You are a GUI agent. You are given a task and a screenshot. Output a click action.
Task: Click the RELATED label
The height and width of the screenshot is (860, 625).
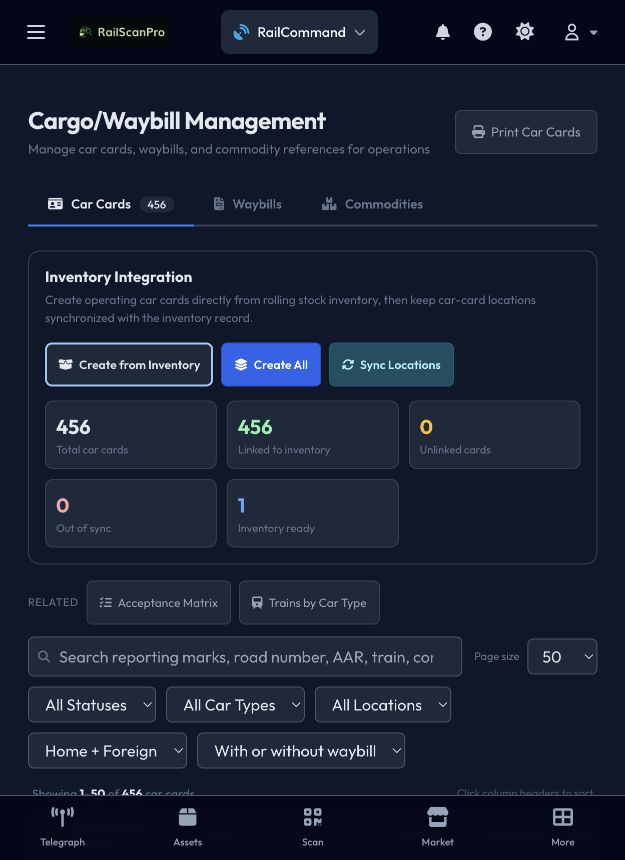[53, 602]
